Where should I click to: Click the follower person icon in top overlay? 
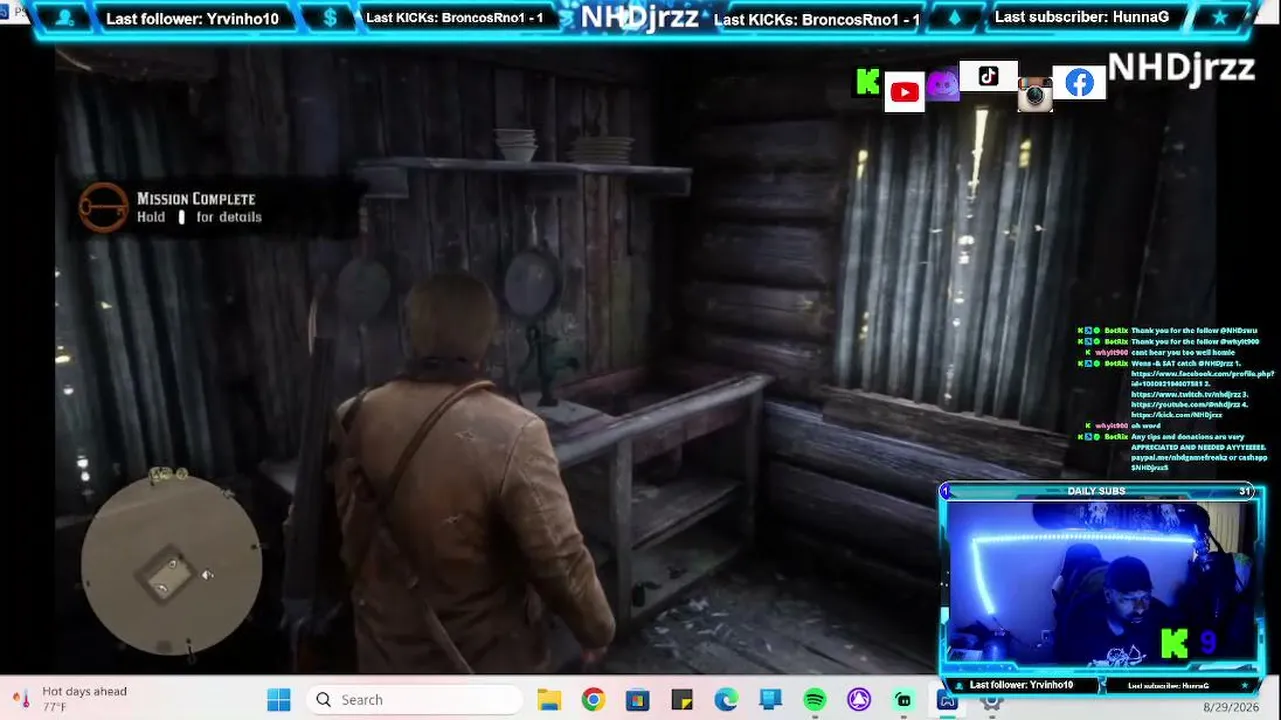click(x=66, y=18)
